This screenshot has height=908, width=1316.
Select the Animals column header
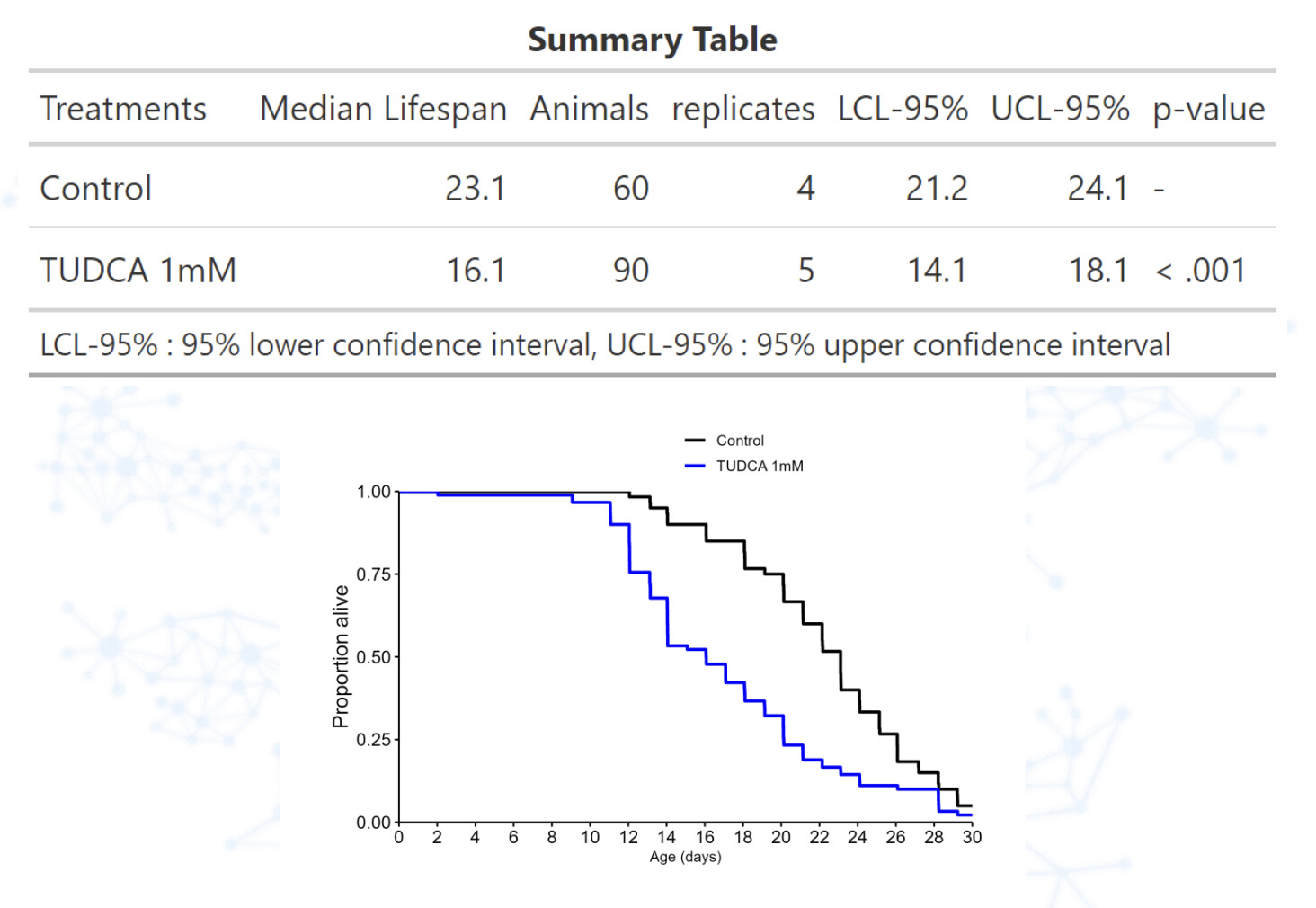click(589, 109)
